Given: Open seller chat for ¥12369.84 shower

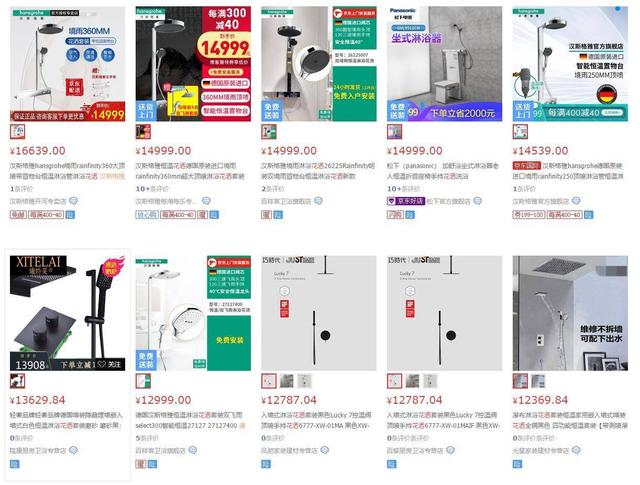Looking at the screenshot, I should [x=576, y=450].
